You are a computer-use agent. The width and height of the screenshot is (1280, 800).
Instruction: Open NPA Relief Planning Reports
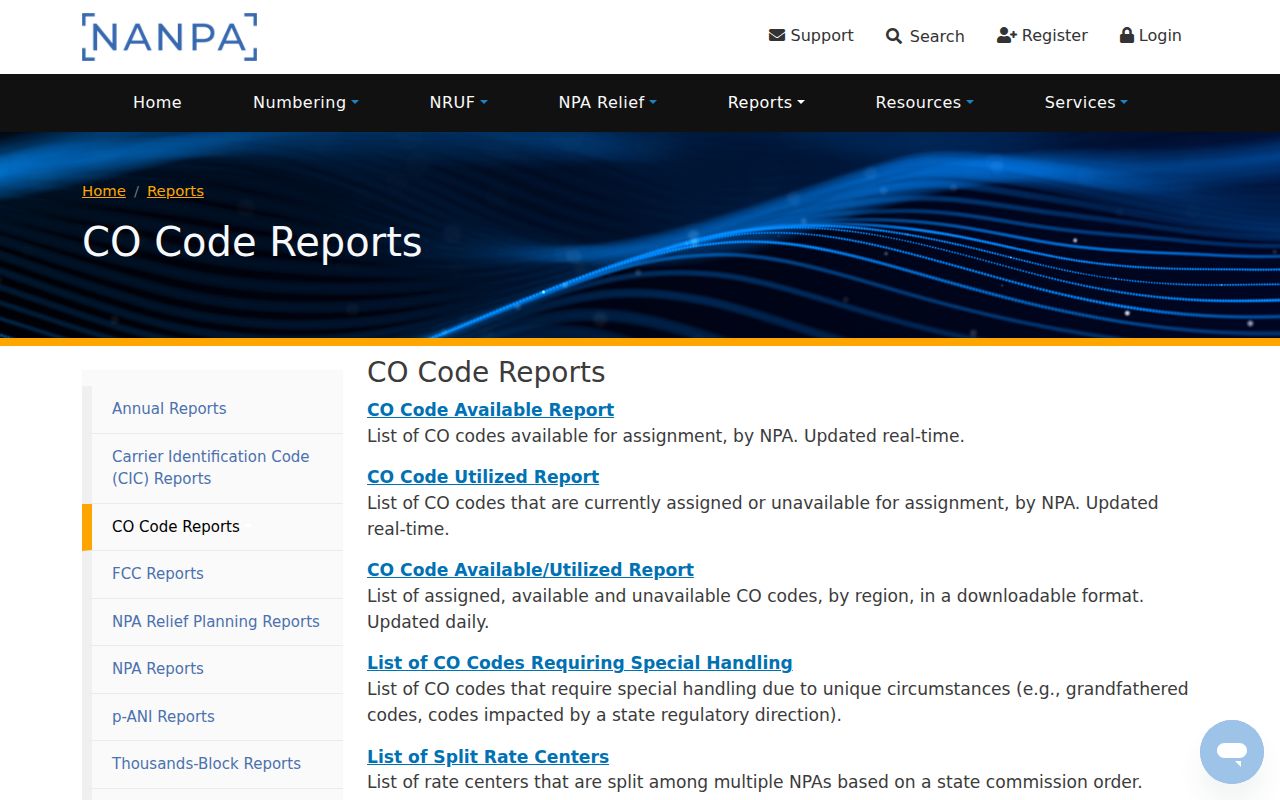[217, 622]
